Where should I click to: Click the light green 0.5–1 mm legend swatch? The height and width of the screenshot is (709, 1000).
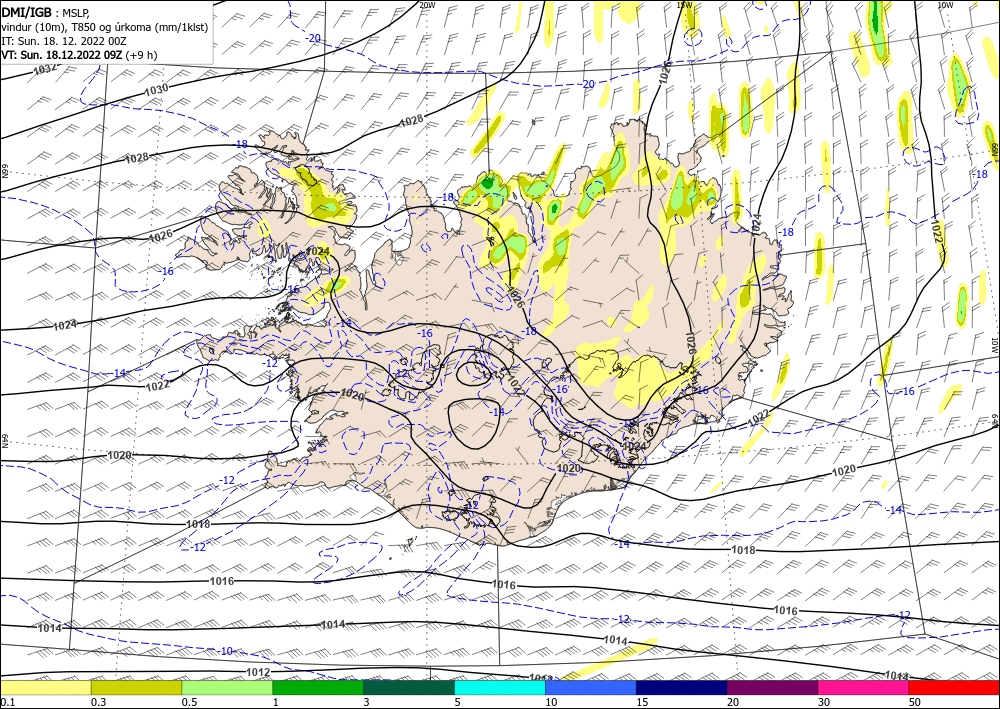pyautogui.click(x=227, y=687)
